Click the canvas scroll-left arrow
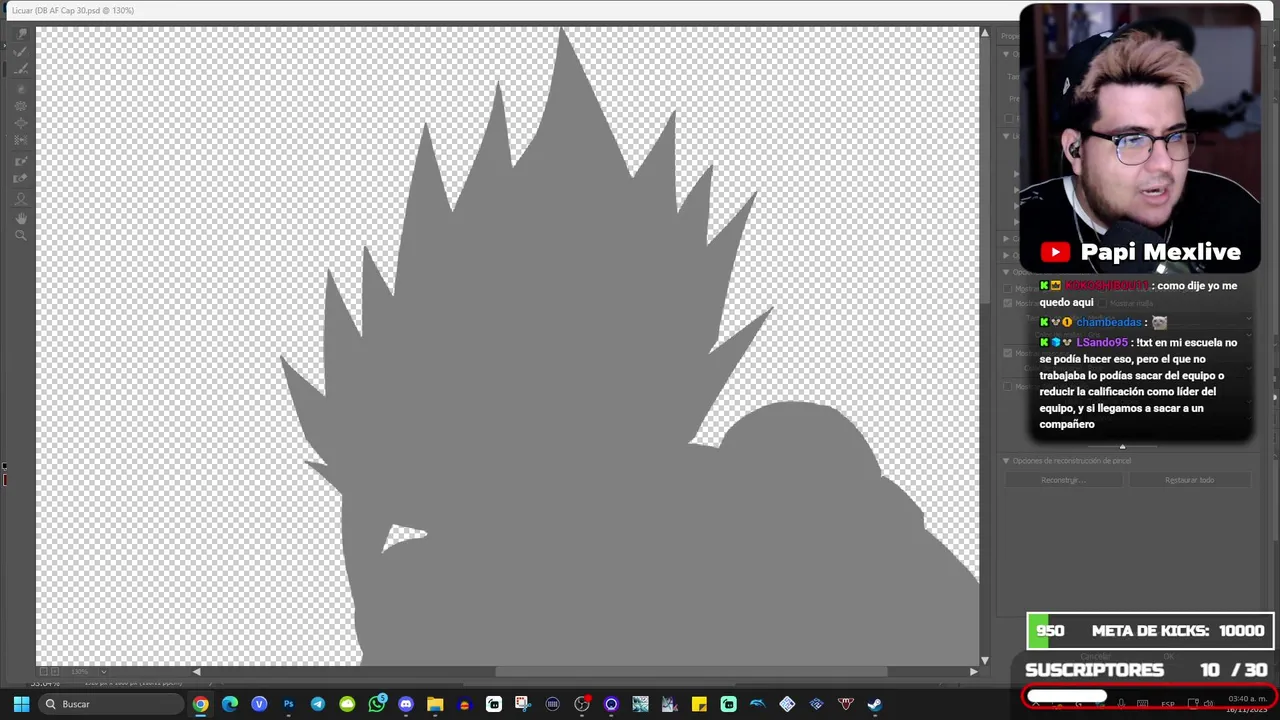The height and width of the screenshot is (720, 1280). pyautogui.click(x=196, y=672)
